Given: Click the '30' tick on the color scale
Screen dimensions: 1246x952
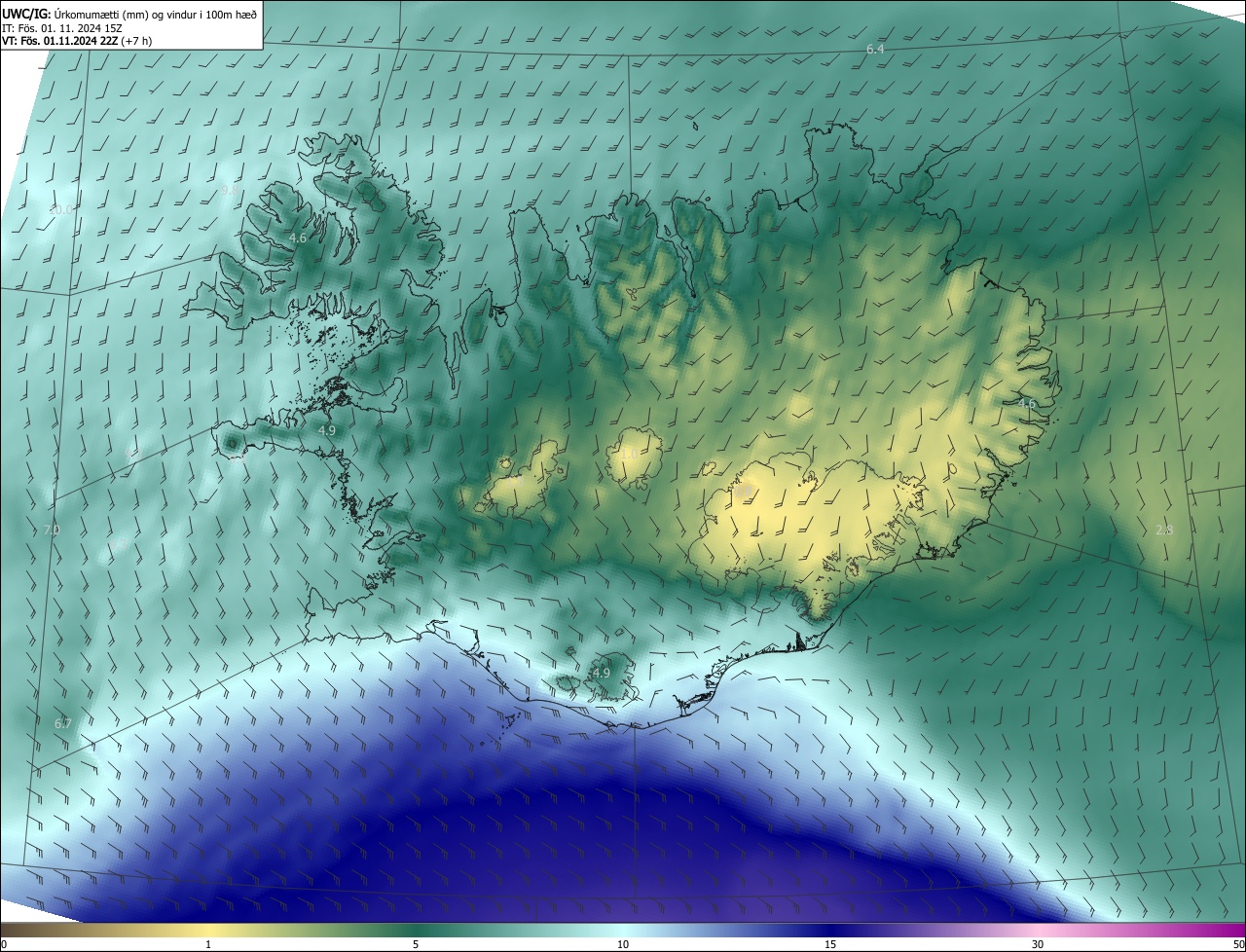Looking at the screenshot, I should tap(1038, 945).
